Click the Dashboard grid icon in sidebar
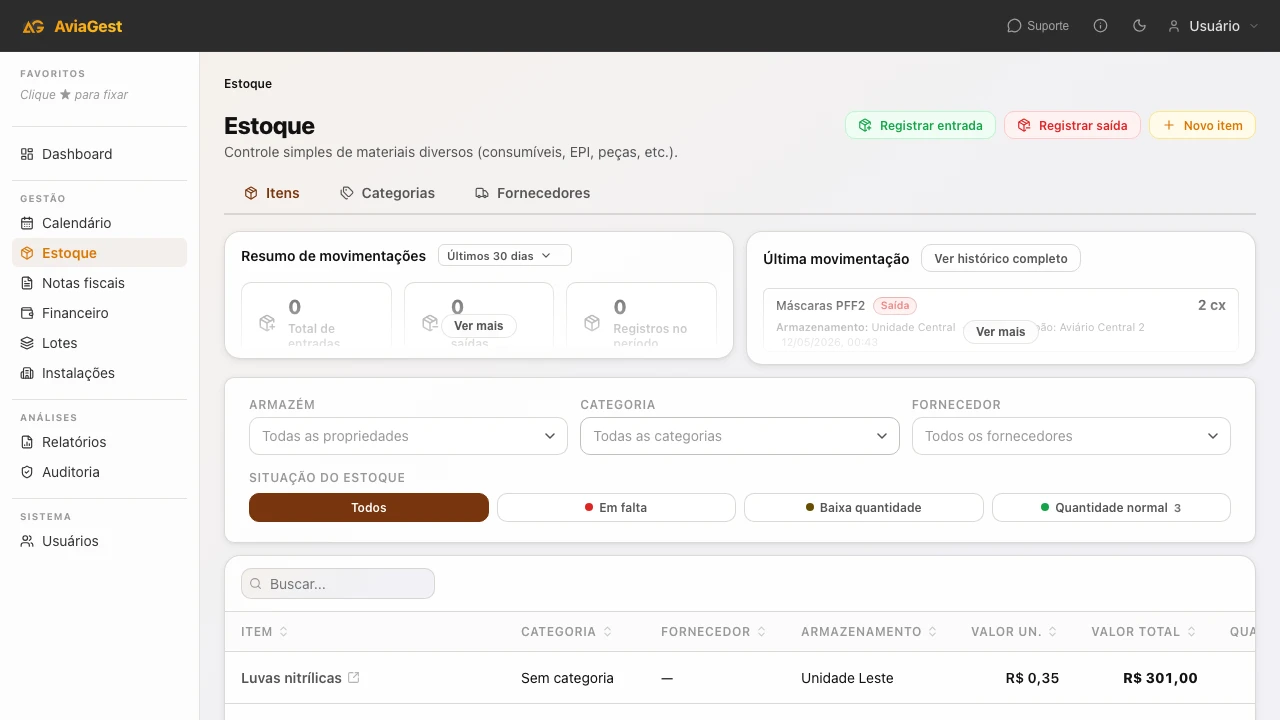The width and height of the screenshot is (1280, 720). click(27, 154)
